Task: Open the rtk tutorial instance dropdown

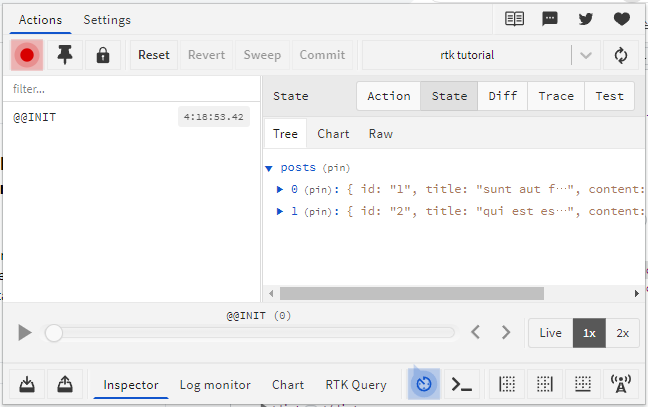Action: click(586, 55)
